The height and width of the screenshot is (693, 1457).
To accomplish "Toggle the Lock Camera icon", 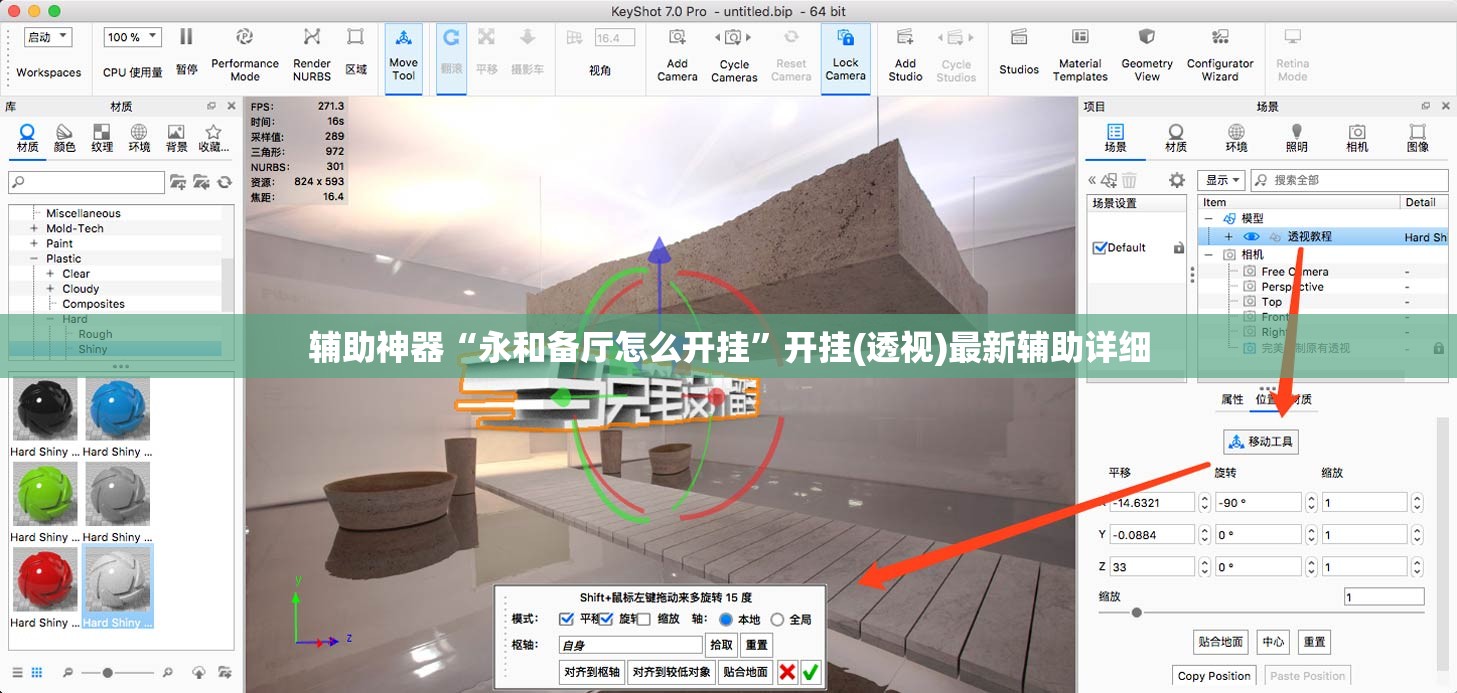I will coord(845,54).
